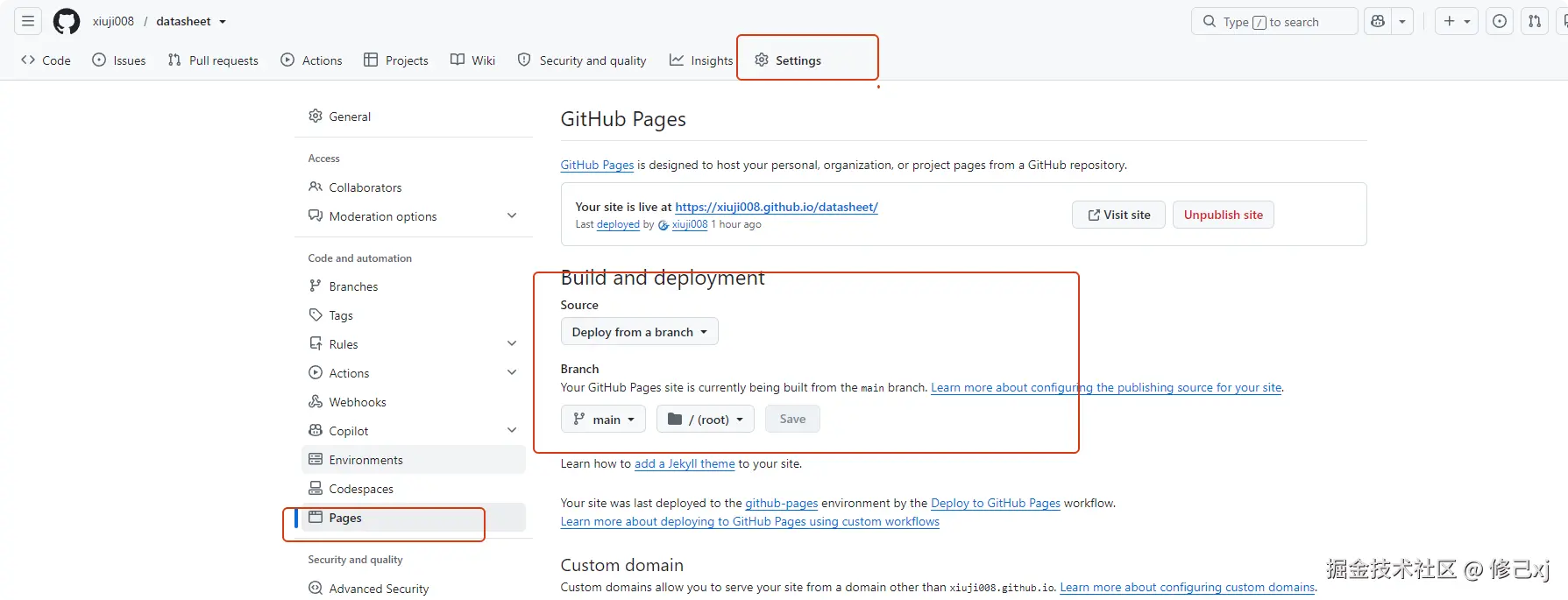Expand the sidebar Actions chevron
Image resolution: width=1568 pixels, height=600 pixels.
tap(512, 372)
